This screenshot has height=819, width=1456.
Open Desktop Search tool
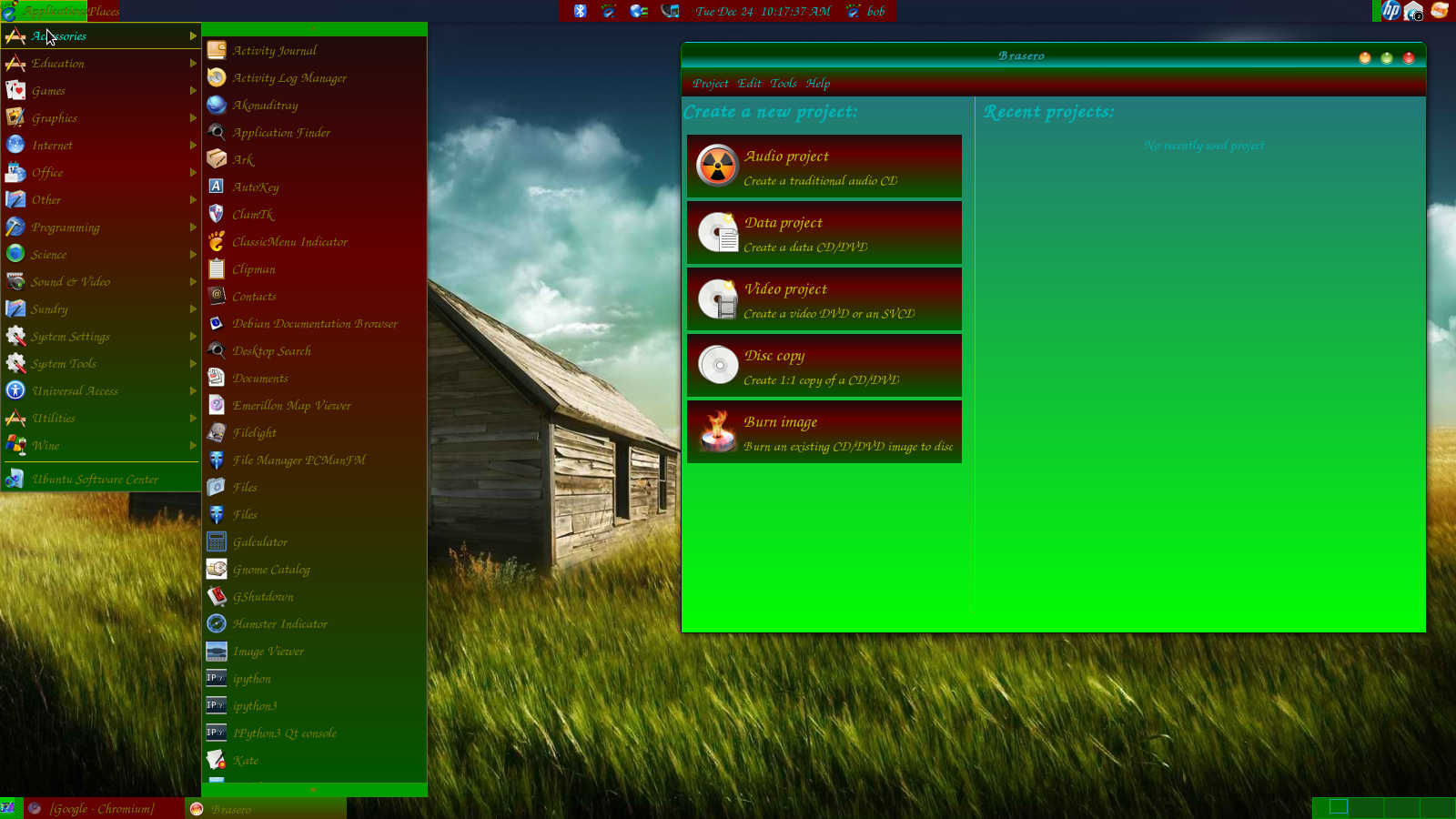314,350
